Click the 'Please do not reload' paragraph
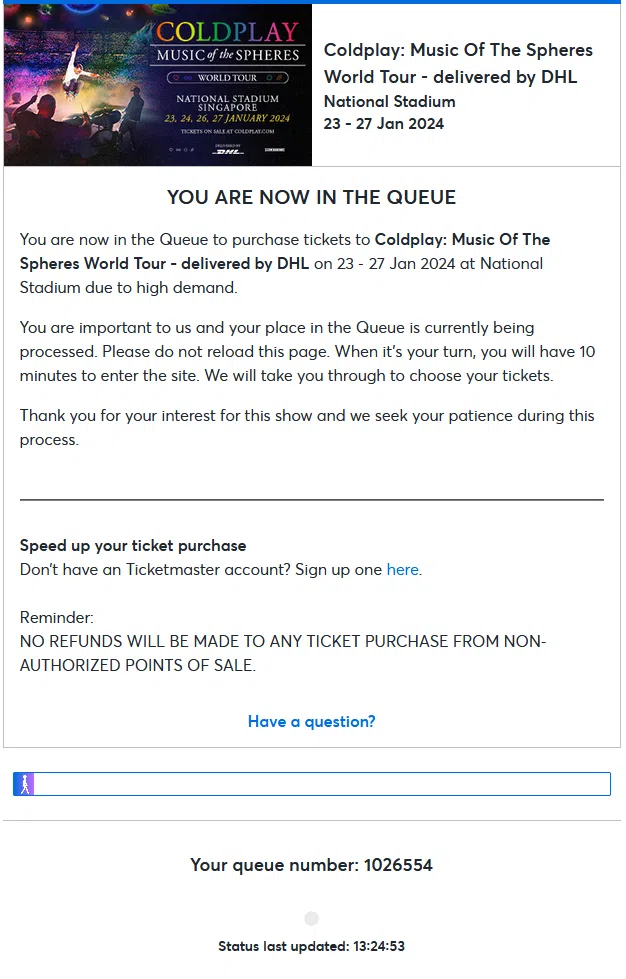Screen dimensions: 626x979 pos(307,352)
